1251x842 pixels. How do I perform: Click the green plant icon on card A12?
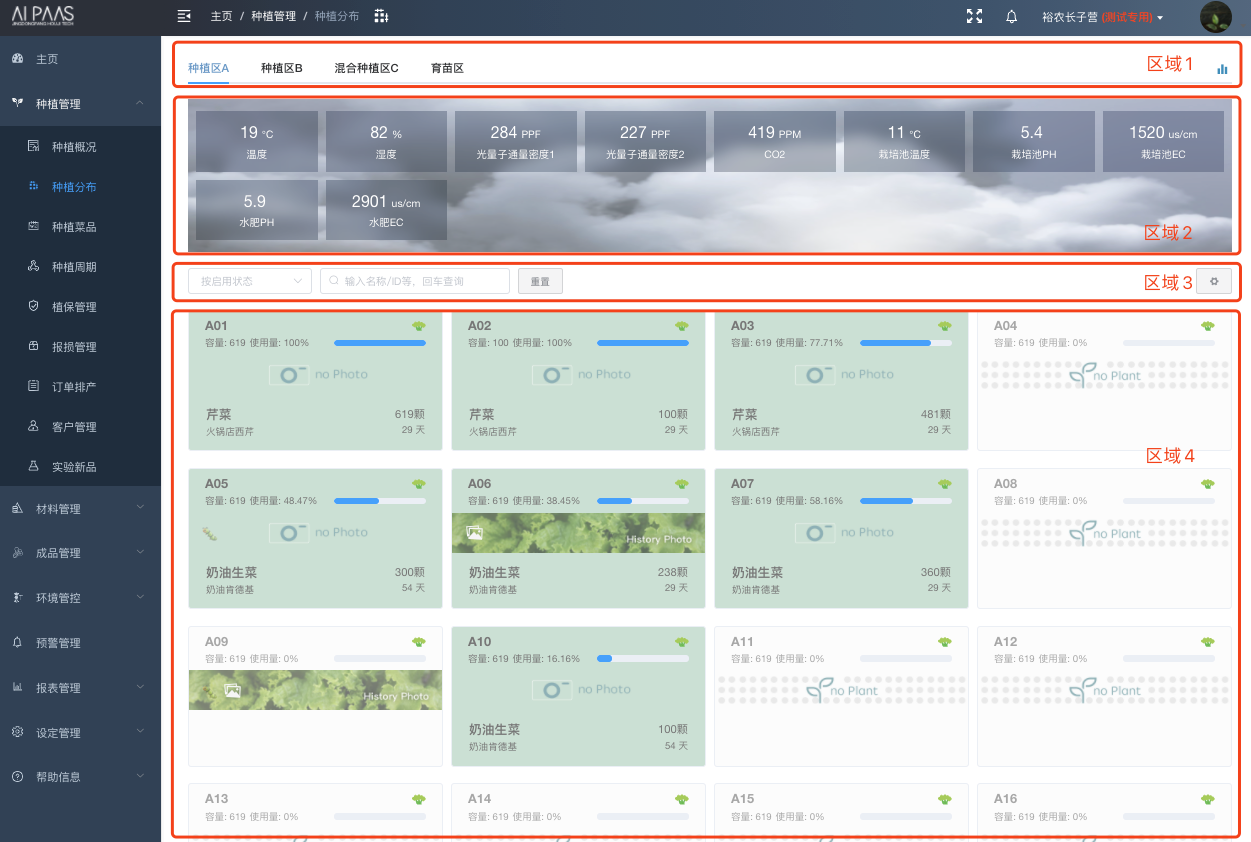(1208, 642)
